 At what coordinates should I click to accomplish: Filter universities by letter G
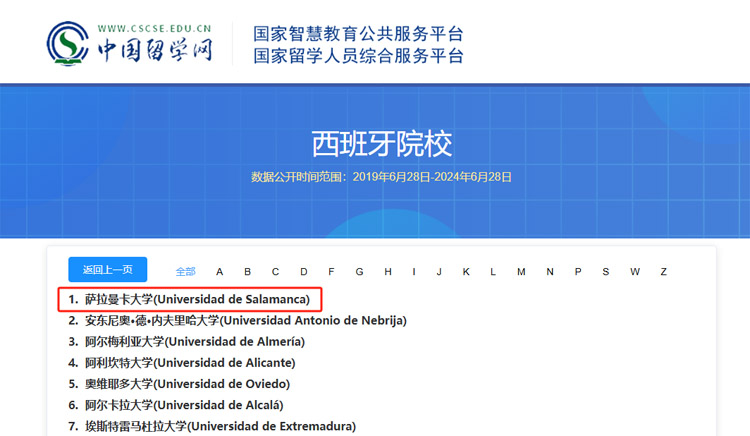pyautogui.click(x=360, y=272)
